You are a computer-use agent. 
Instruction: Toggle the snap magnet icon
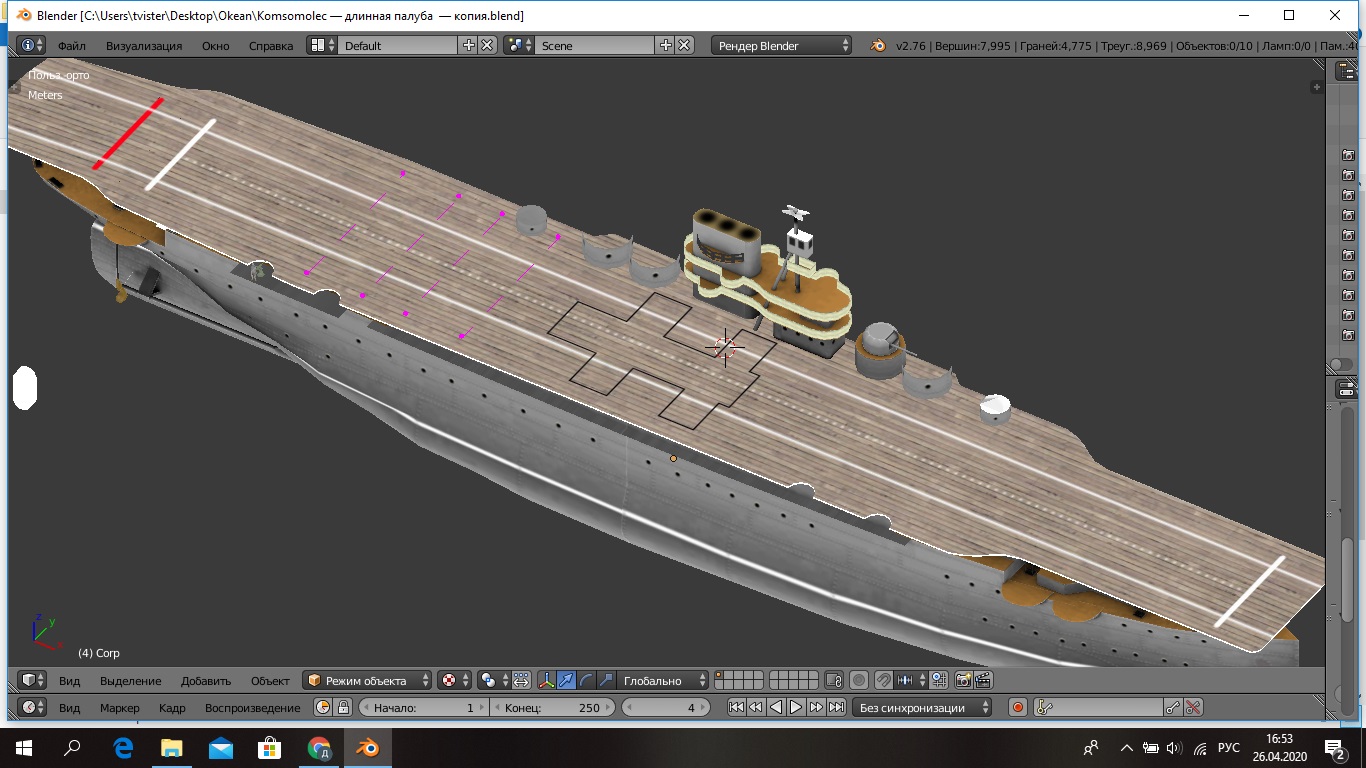coord(883,680)
